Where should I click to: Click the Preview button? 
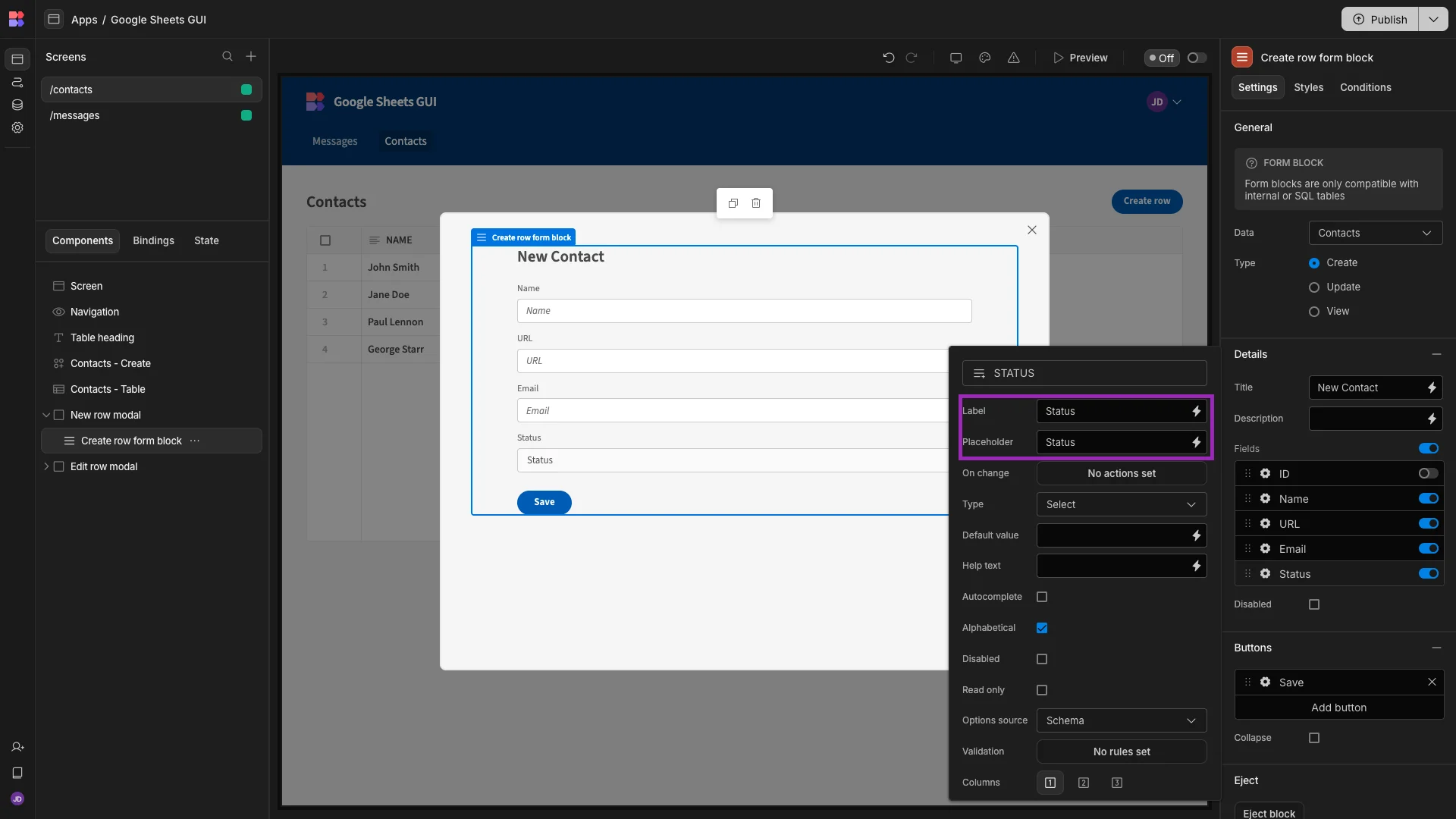click(x=1080, y=58)
